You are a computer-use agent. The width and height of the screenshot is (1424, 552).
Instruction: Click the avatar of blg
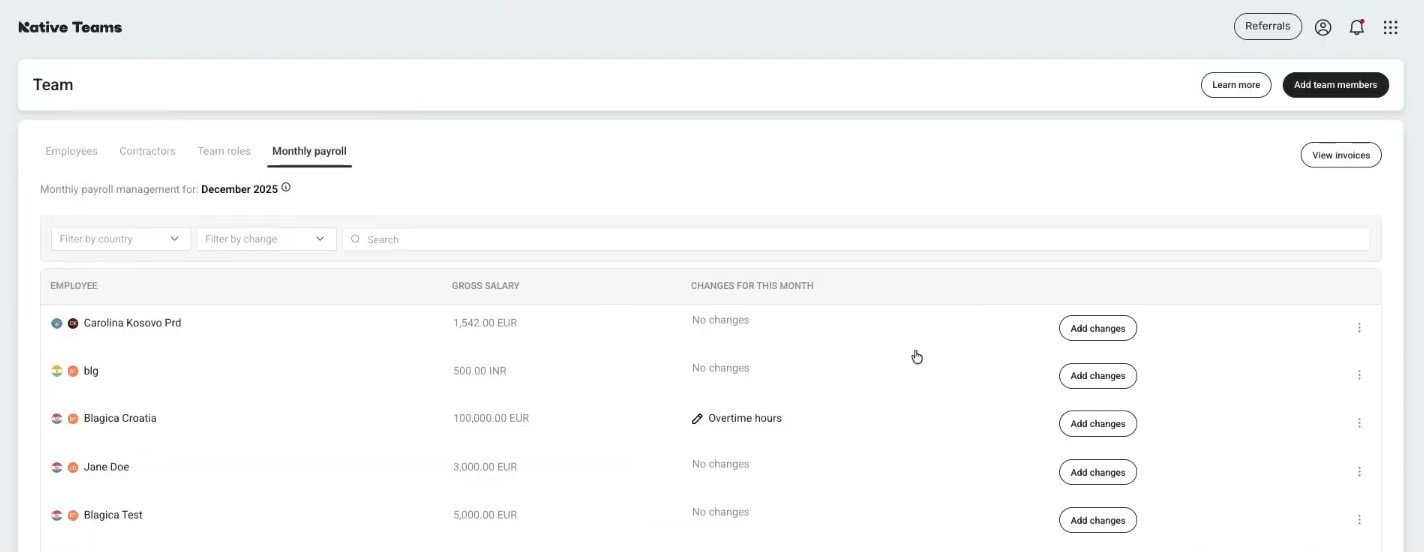pos(73,371)
